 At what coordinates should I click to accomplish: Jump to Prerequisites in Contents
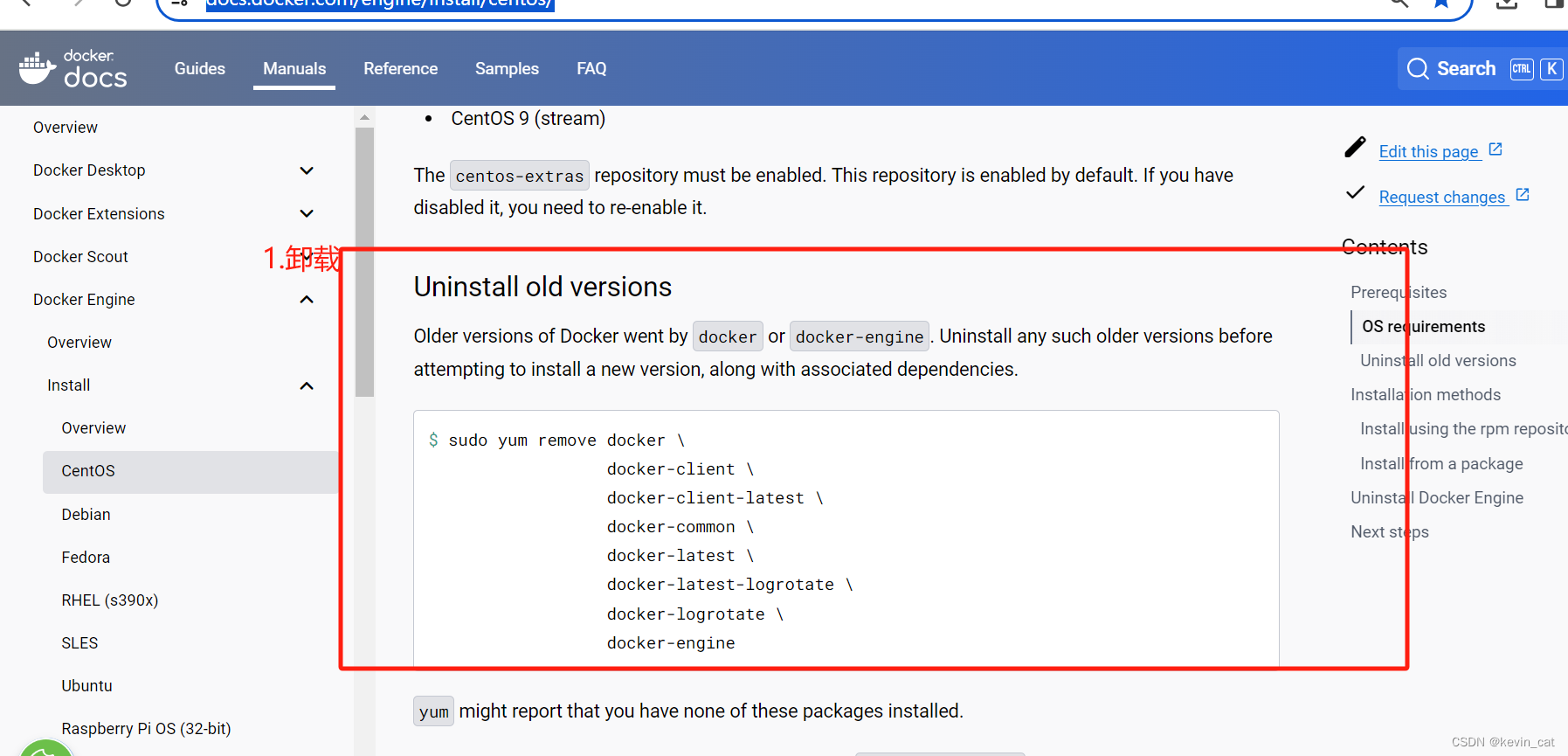coord(1399,293)
